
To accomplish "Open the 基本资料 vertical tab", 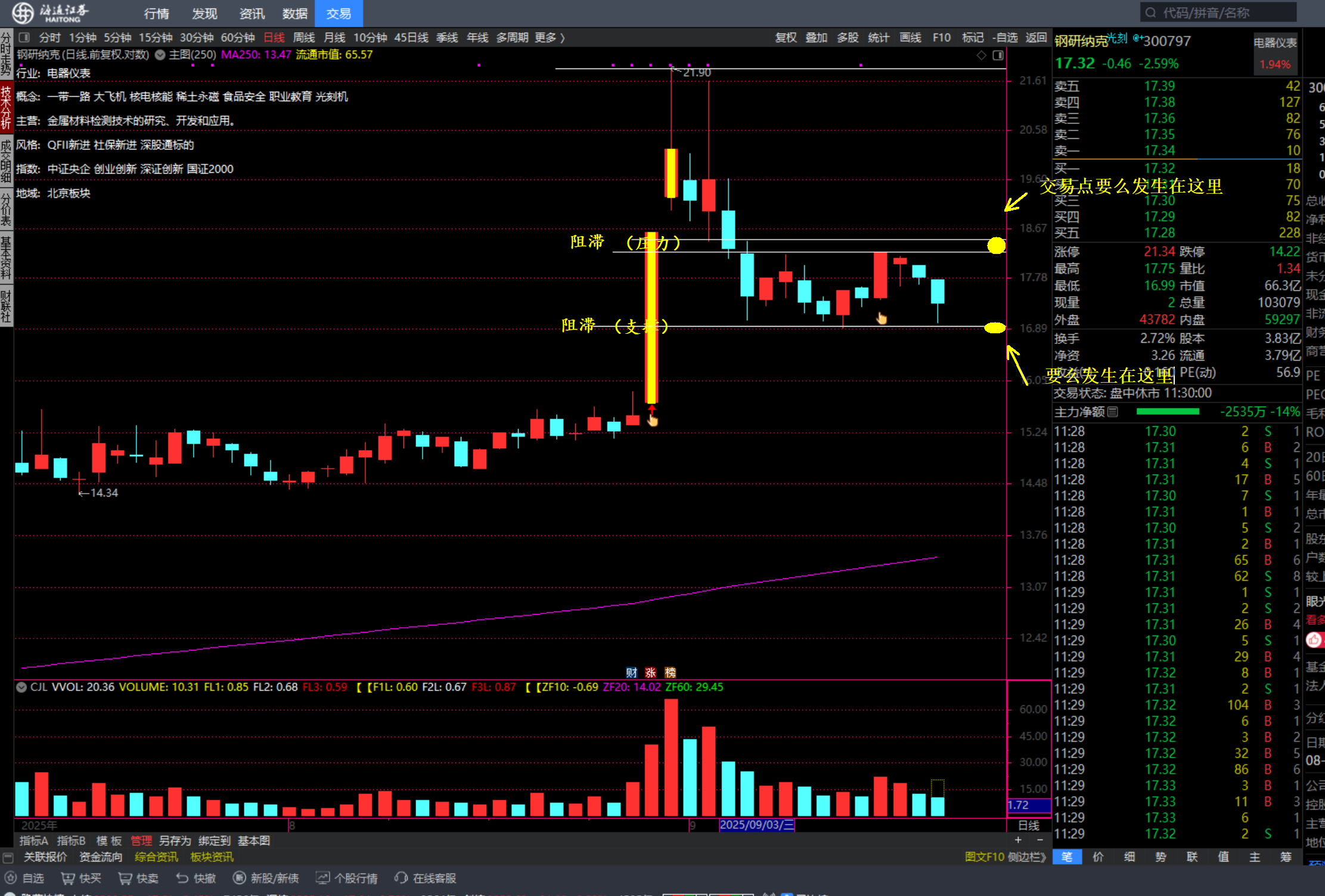I will click(6, 258).
